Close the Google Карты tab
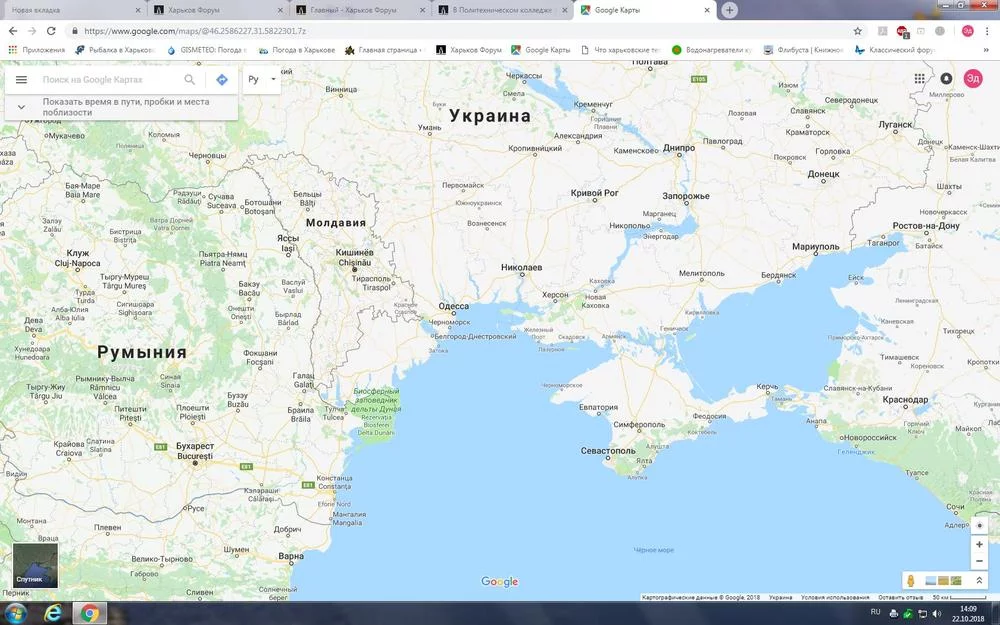Screen dimensions: 1000x625 click(707, 10)
